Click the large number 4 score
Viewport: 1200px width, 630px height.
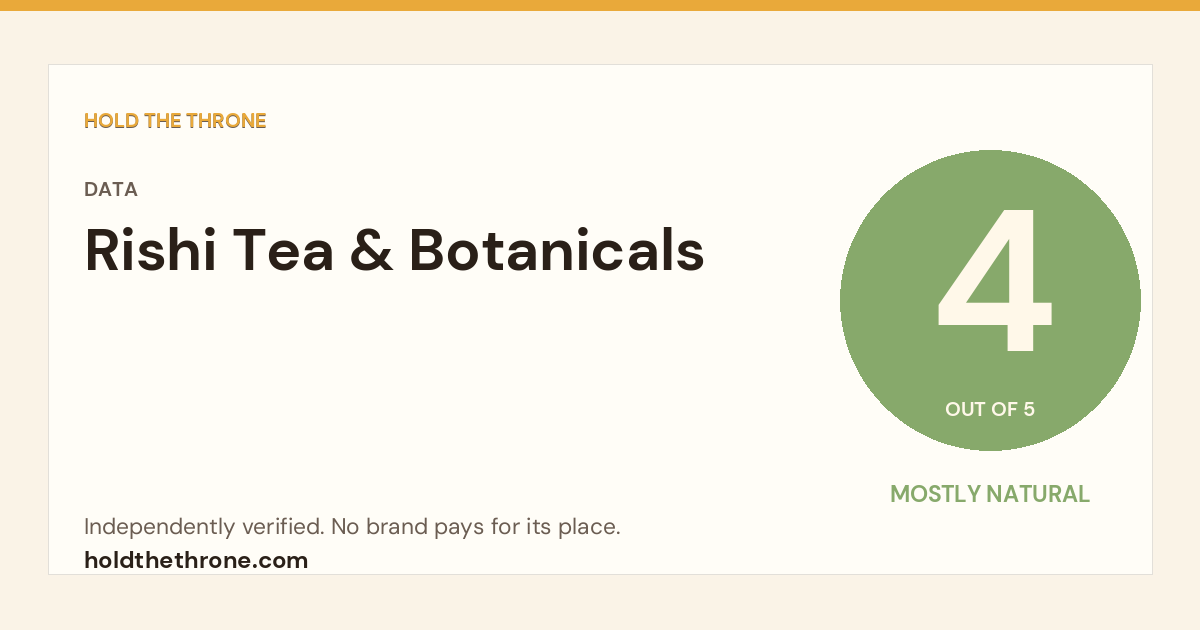[x=994, y=281]
